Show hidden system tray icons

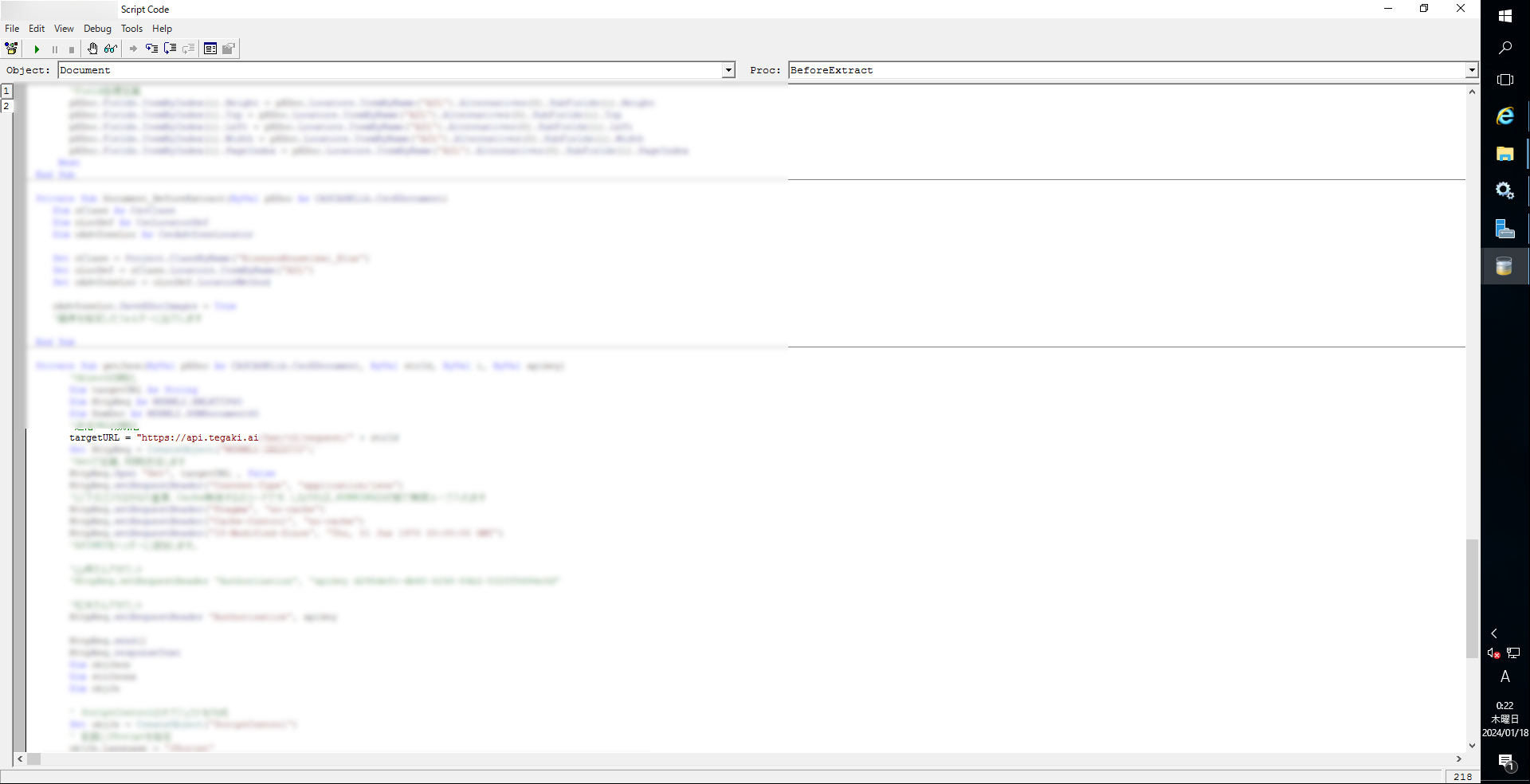point(1494,633)
